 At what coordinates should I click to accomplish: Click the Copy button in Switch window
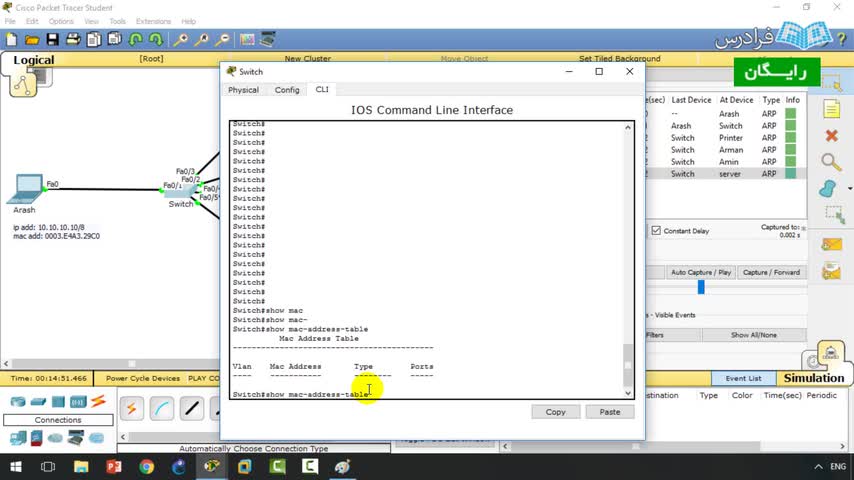(556, 412)
